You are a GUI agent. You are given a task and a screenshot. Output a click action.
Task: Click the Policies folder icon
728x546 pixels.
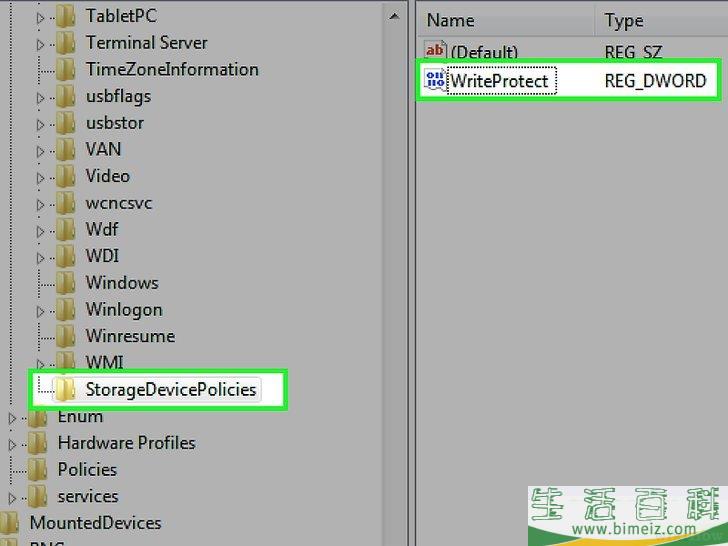38,470
